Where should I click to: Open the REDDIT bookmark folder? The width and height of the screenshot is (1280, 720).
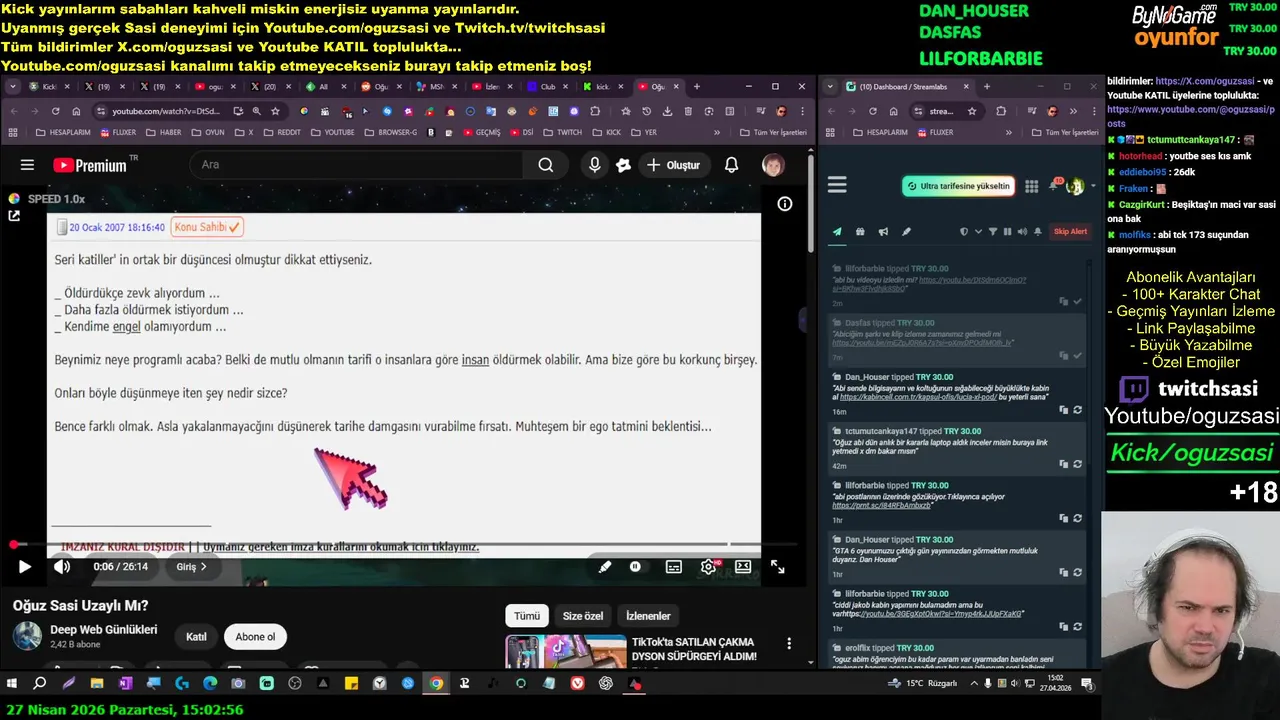click(281, 132)
